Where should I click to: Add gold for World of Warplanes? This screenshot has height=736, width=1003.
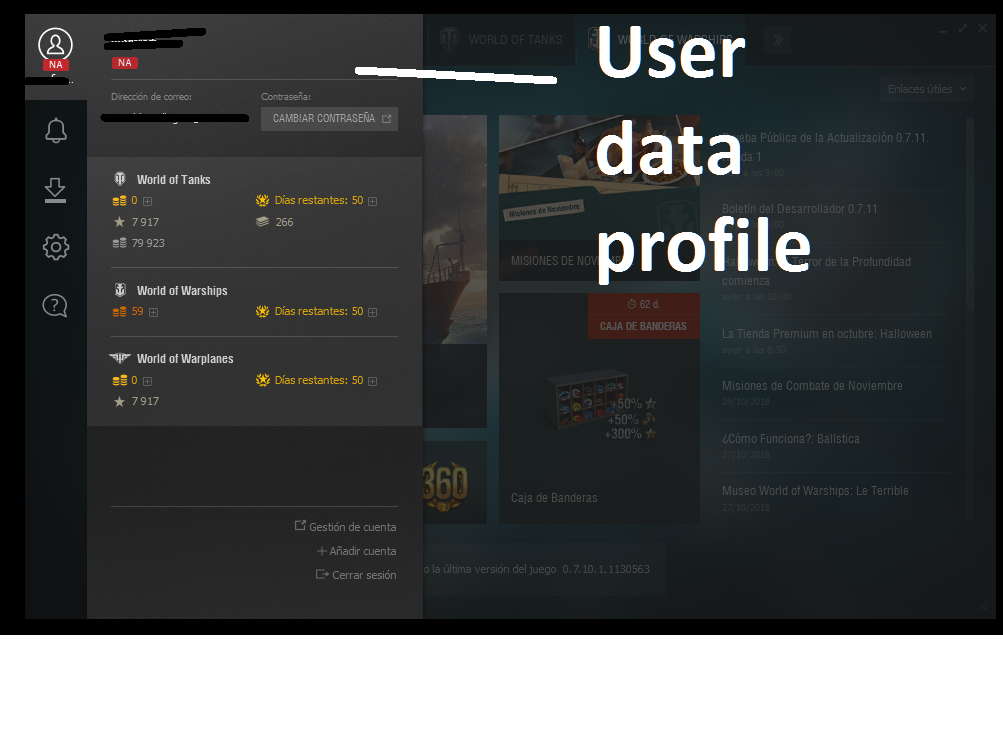tap(148, 381)
